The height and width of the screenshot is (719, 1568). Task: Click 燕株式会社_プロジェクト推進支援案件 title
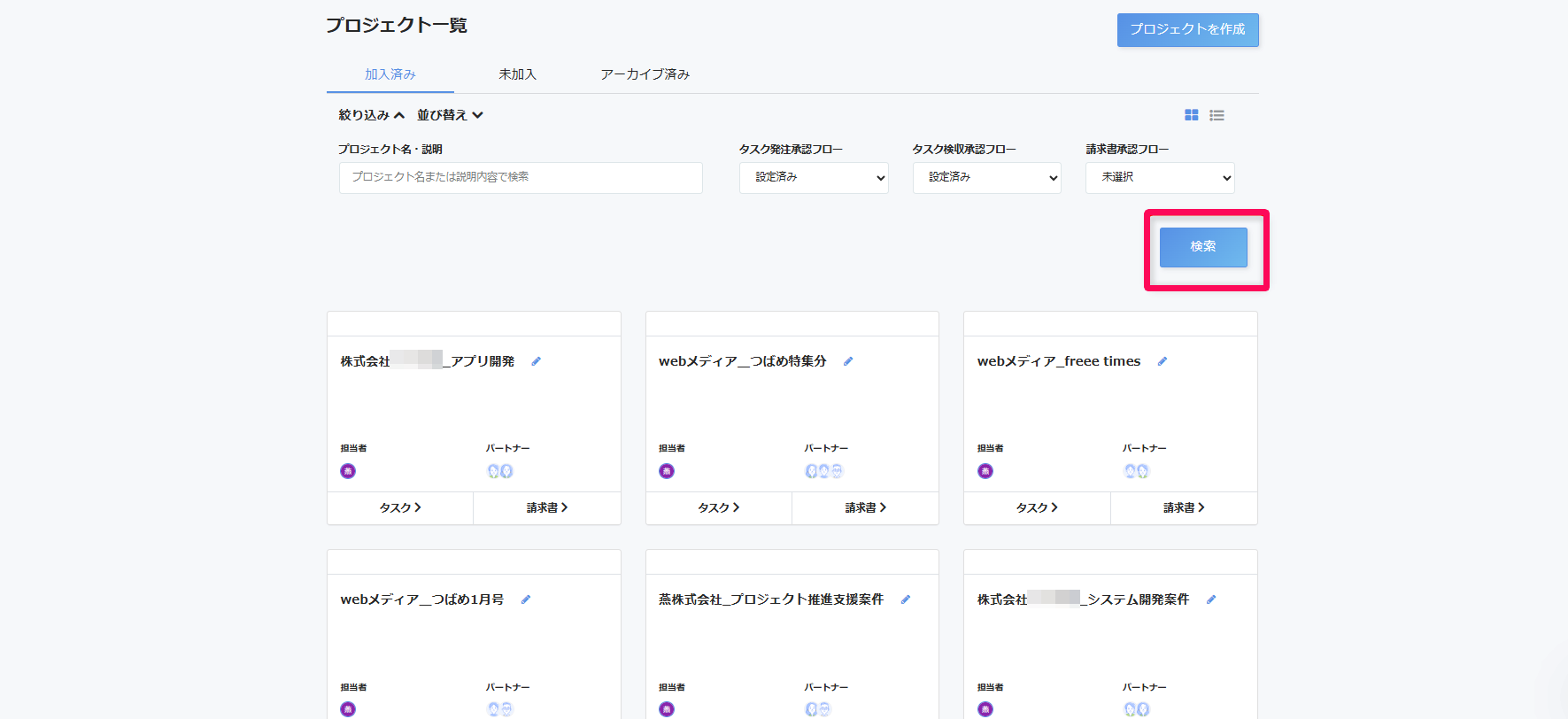[x=771, y=599]
